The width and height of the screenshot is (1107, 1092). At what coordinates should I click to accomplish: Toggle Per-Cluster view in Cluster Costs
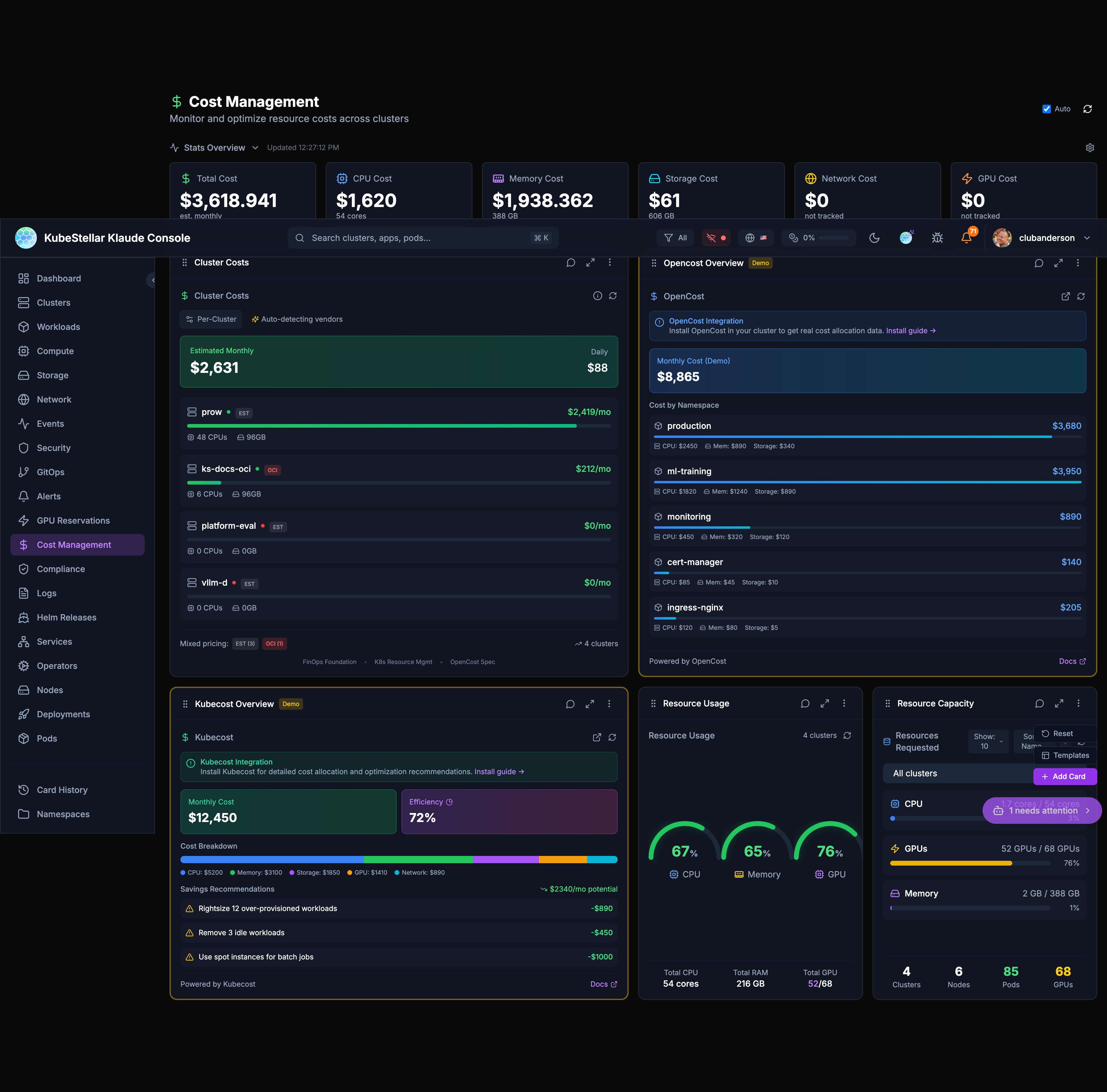point(211,319)
